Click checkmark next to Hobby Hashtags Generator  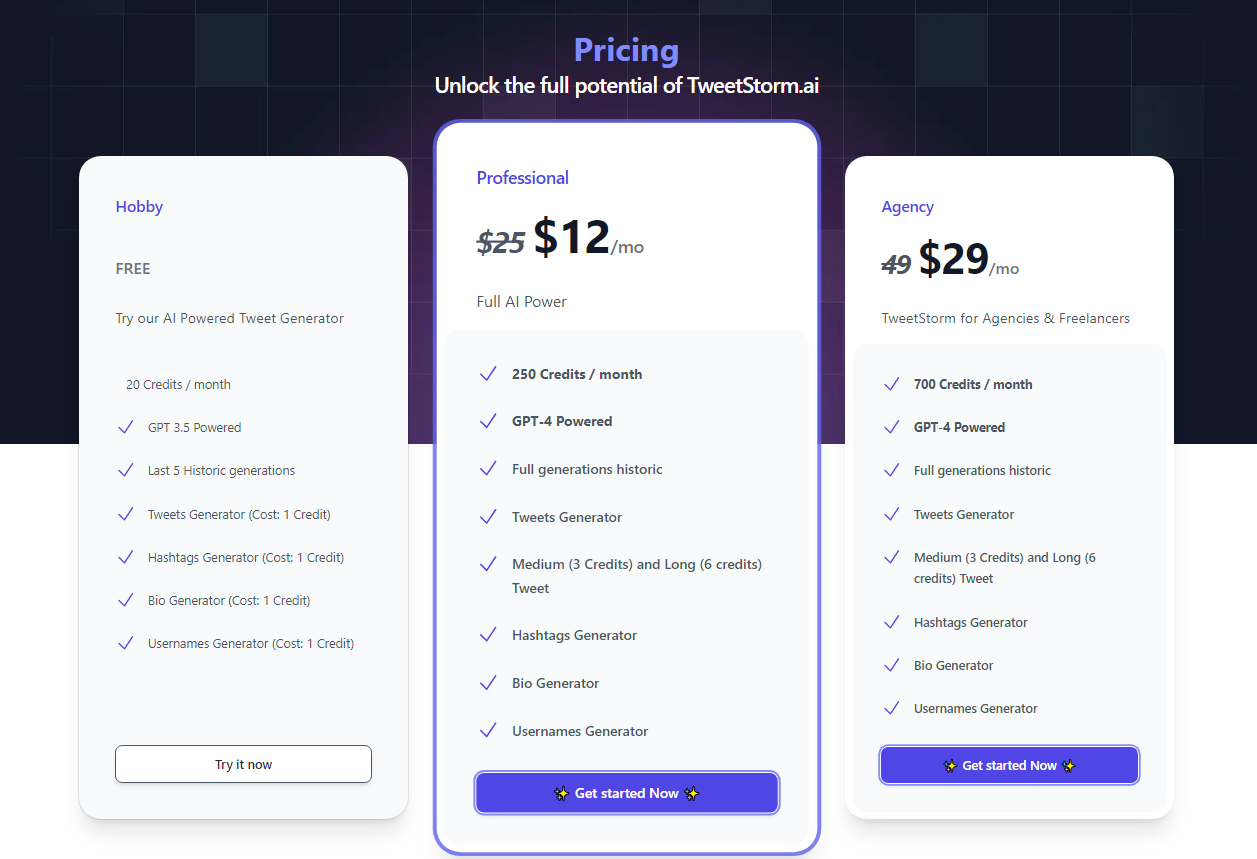click(125, 557)
